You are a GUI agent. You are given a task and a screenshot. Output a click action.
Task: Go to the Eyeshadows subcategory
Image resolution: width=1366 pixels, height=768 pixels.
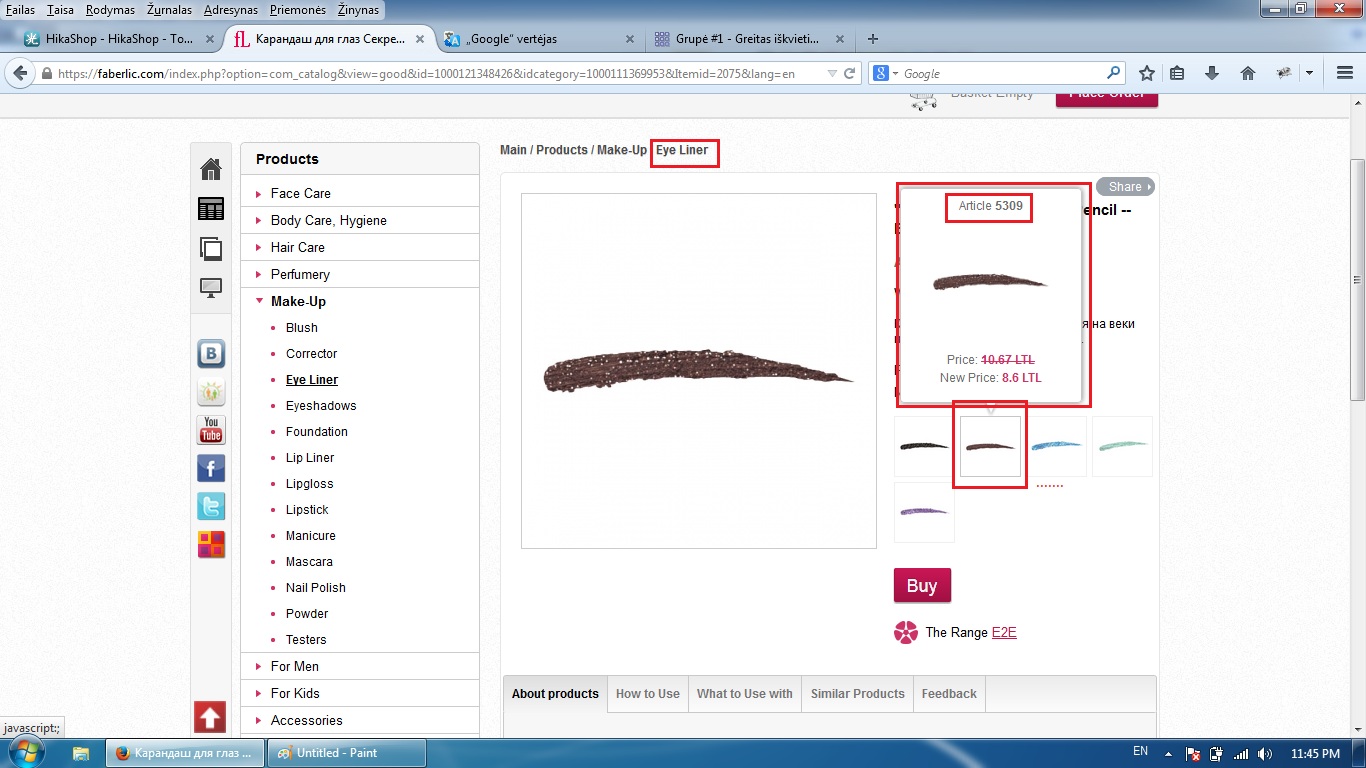321,406
